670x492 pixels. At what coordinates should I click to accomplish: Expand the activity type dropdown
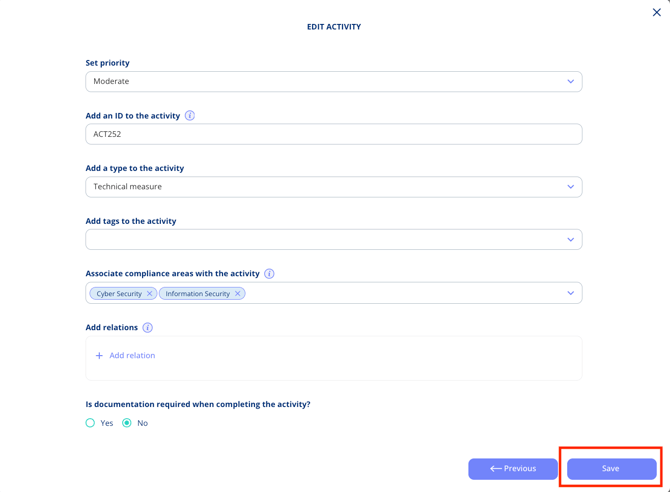click(x=571, y=187)
